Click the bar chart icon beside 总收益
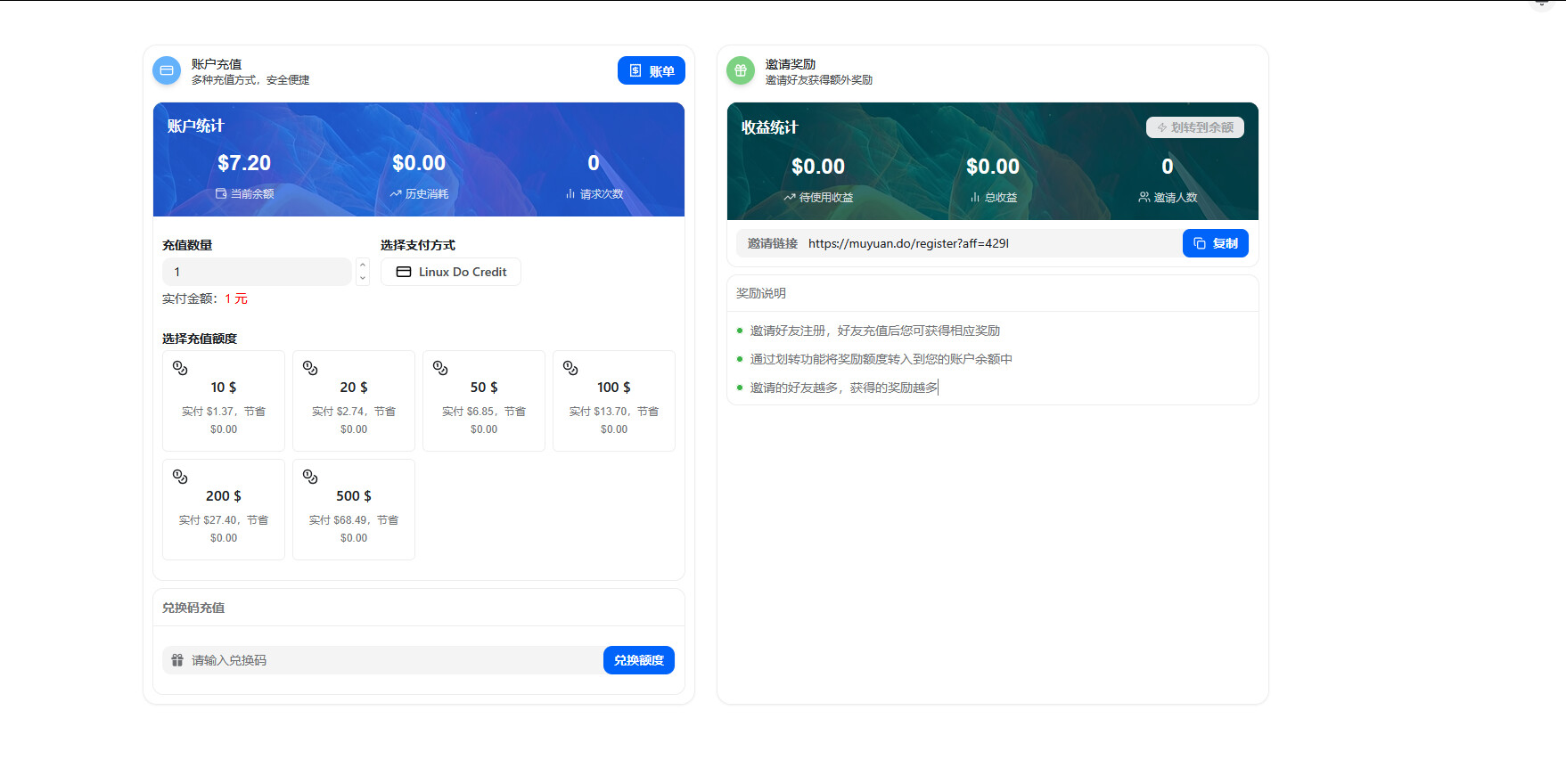The width and height of the screenshot is (1566, 784). tap(975, 197)
